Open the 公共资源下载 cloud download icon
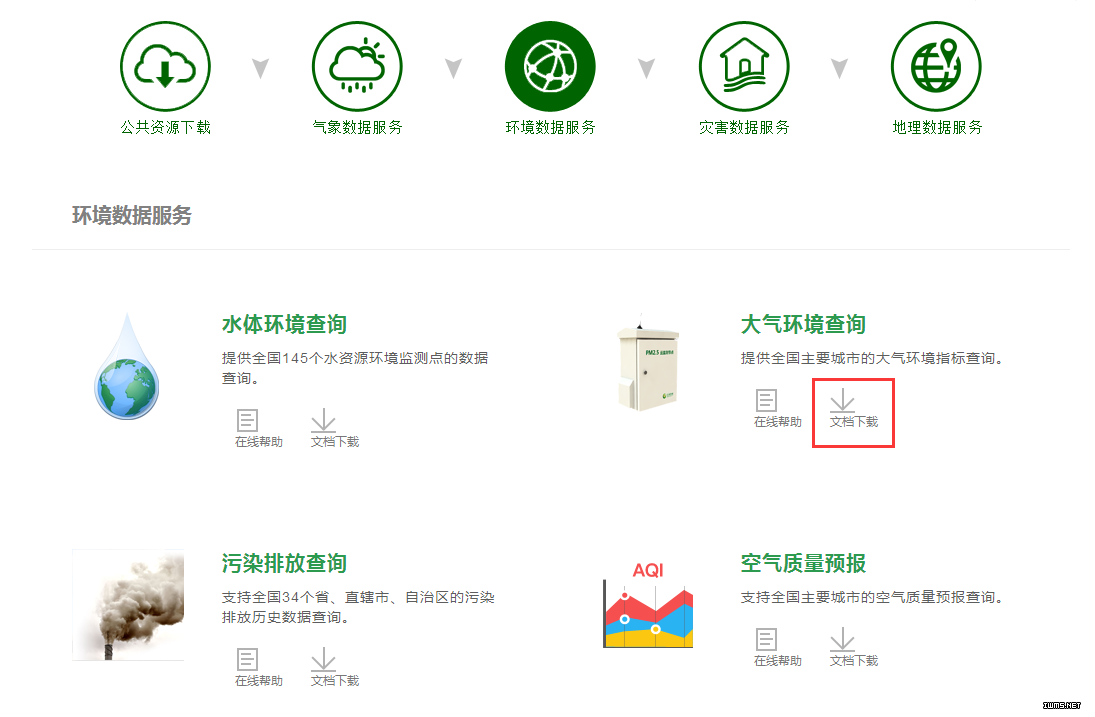Viewport: 1095px width, 717px height. (x=166, y=66)
